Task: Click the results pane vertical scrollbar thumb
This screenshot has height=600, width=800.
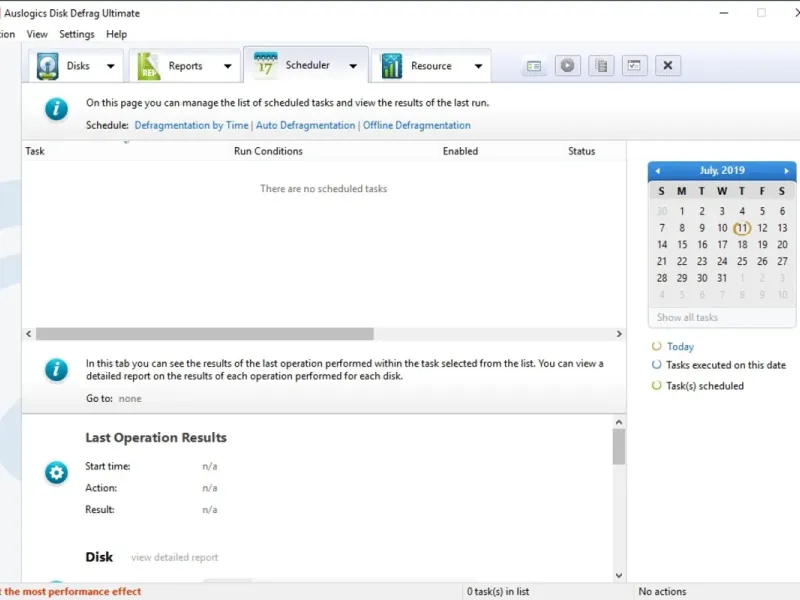Action: coord(619,447)
